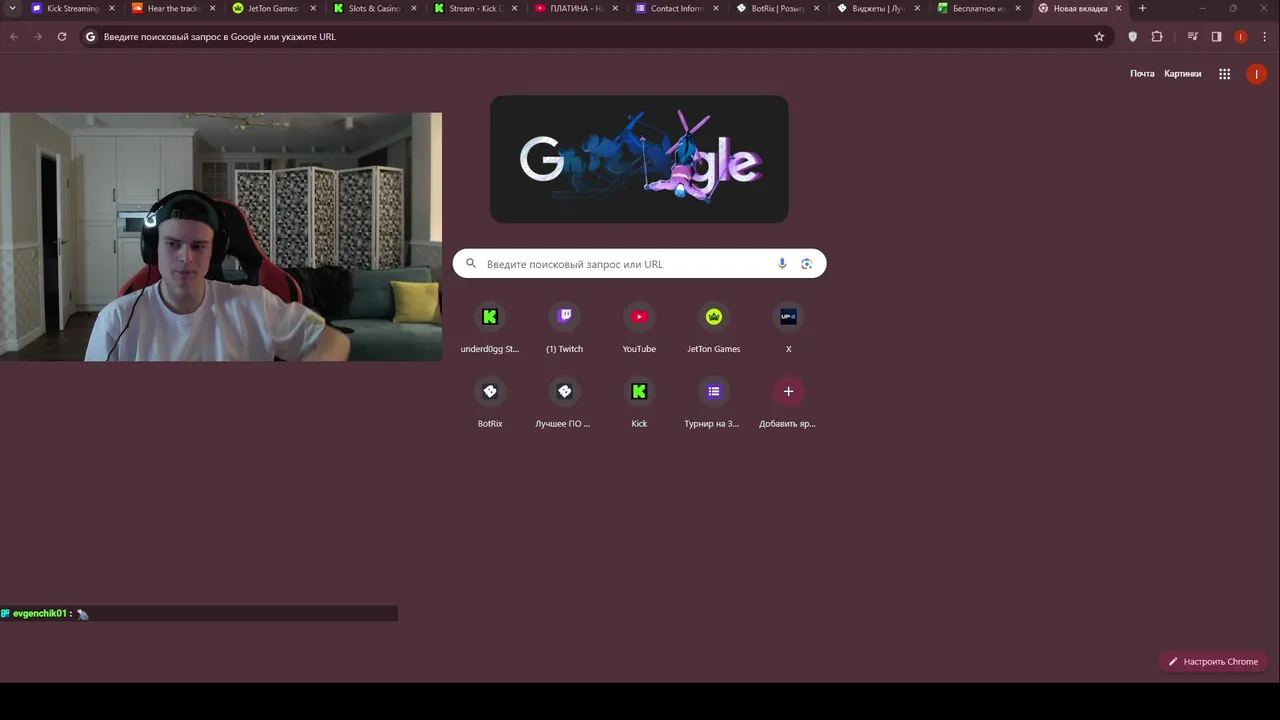This screenshot has width=1280, height=720.
Task: Bookmark this page with the star
Action: 1099,37
